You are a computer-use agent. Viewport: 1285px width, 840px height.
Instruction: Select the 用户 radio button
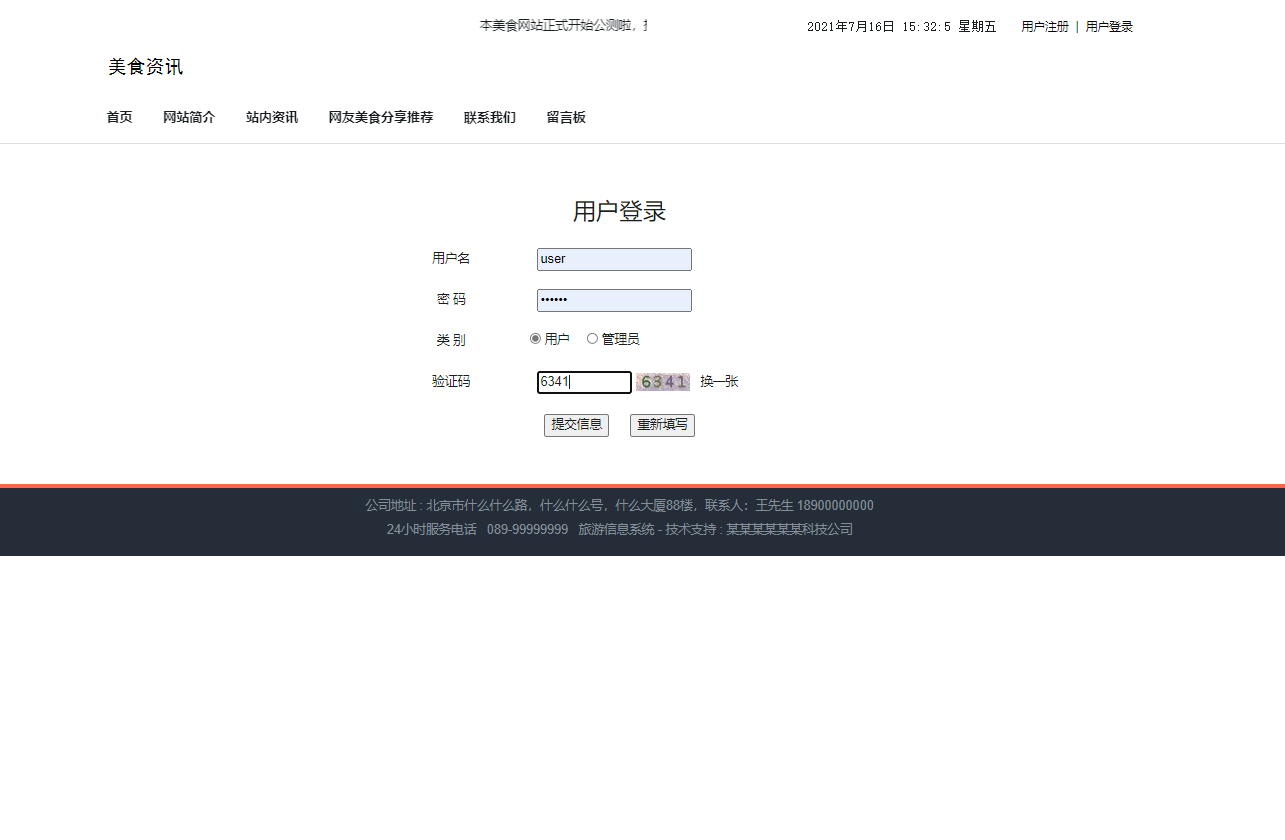click(536, 338)
